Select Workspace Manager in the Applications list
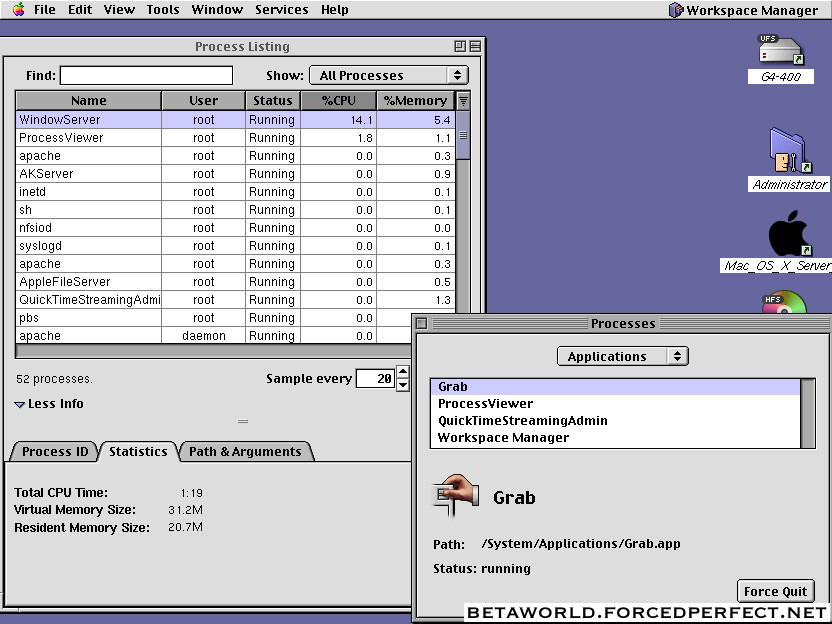This screenshot has height=624, width=832. [616, 437]
